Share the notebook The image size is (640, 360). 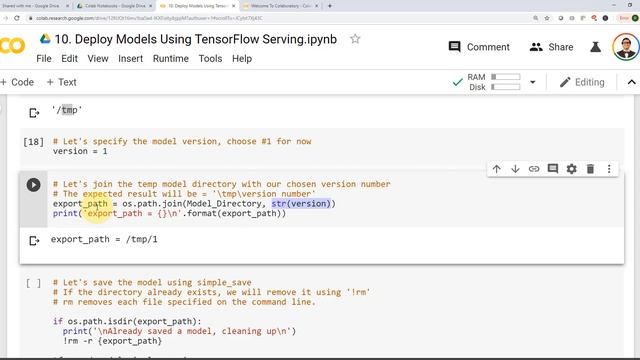pyautogui.click(x=551, y=47)
